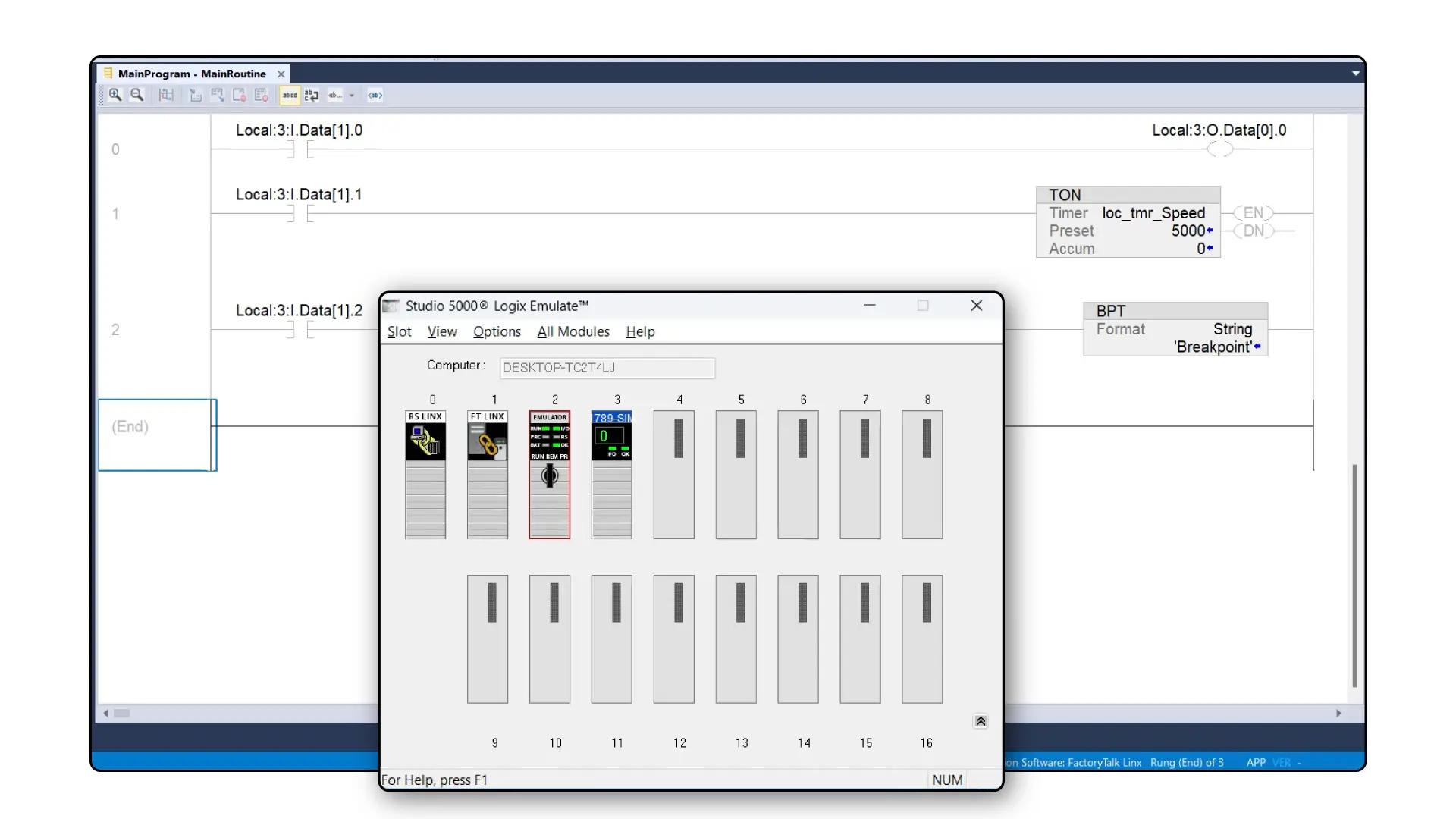This screenshot has width=1456, height=819.
Task: Select empty chassis slot 10
Action: point(550,639)
